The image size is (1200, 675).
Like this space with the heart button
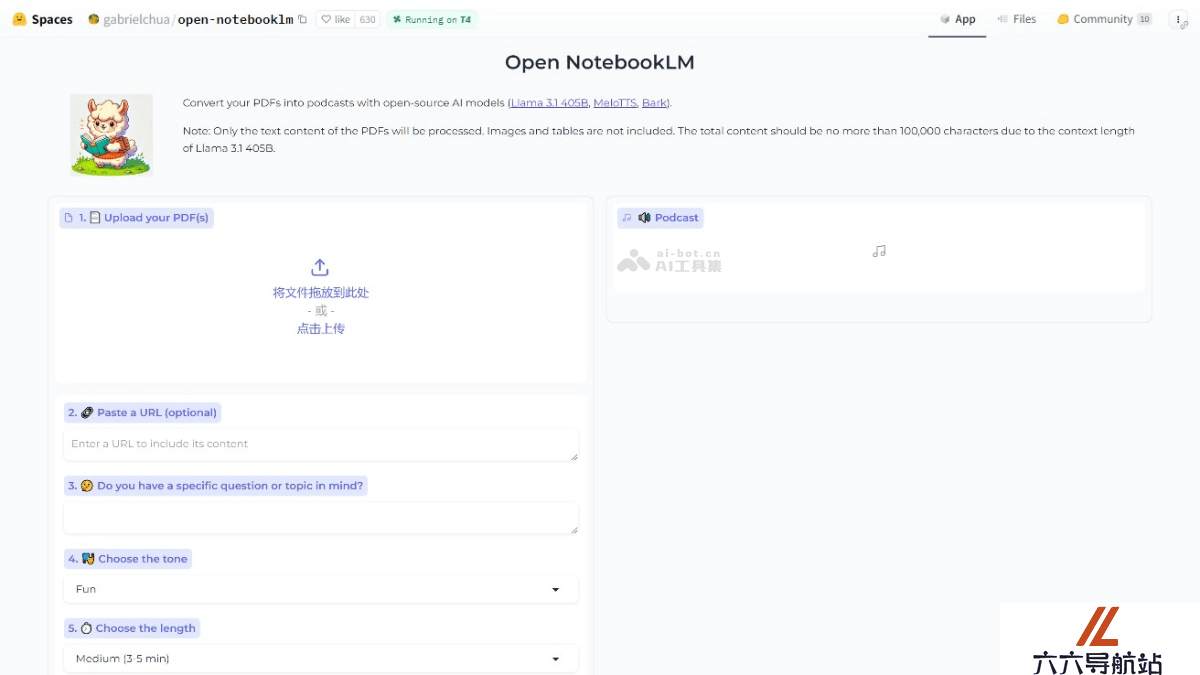(x=335, y=19)
